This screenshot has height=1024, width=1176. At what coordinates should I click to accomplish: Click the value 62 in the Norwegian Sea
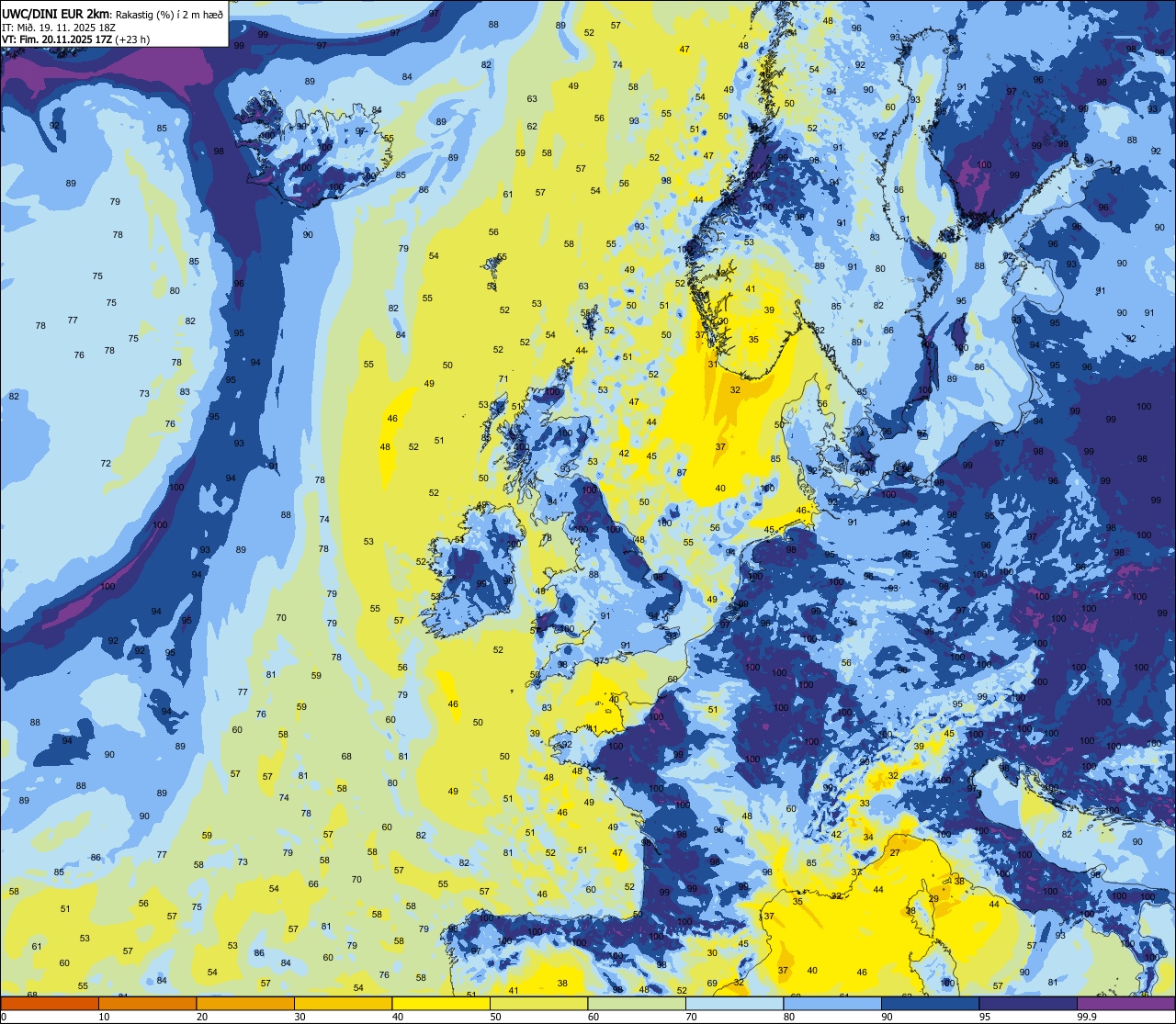pos(532,126)
